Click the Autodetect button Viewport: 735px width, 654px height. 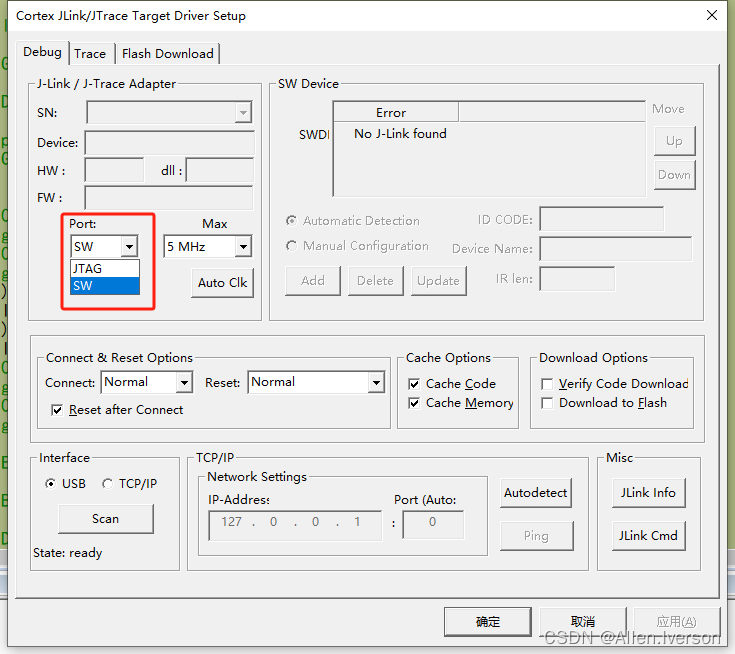point(536,493)
